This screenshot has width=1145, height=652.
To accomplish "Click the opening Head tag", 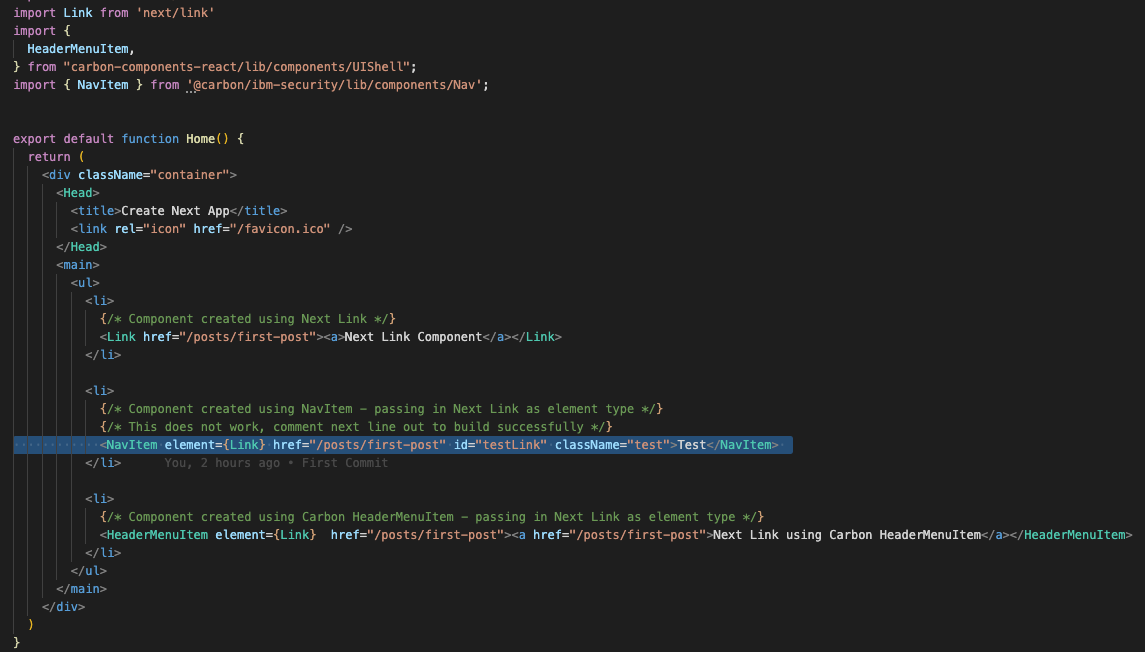I will (x=77, y=193).
